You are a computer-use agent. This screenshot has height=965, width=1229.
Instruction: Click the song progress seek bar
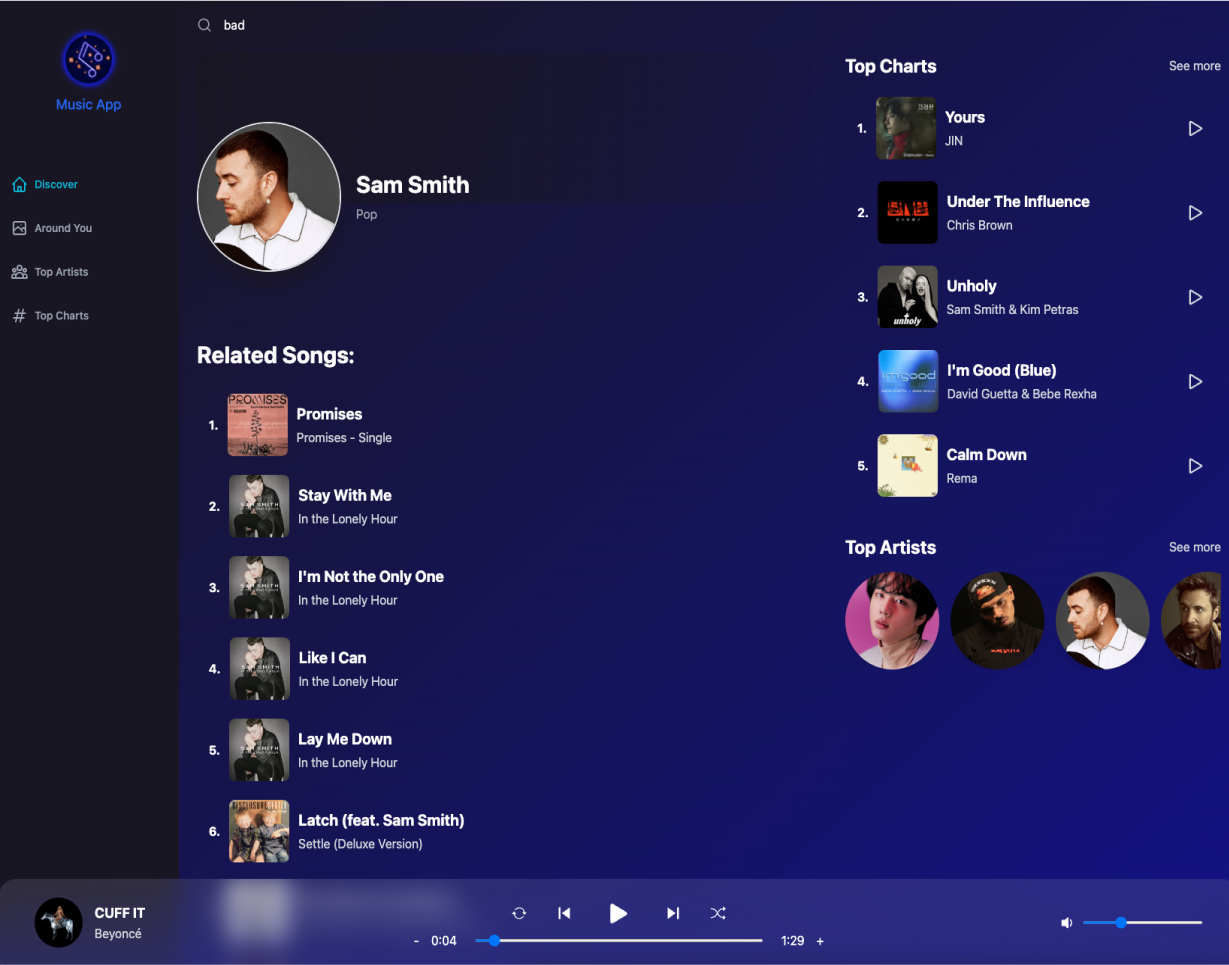pyautogui.click(x=619, y=941)
